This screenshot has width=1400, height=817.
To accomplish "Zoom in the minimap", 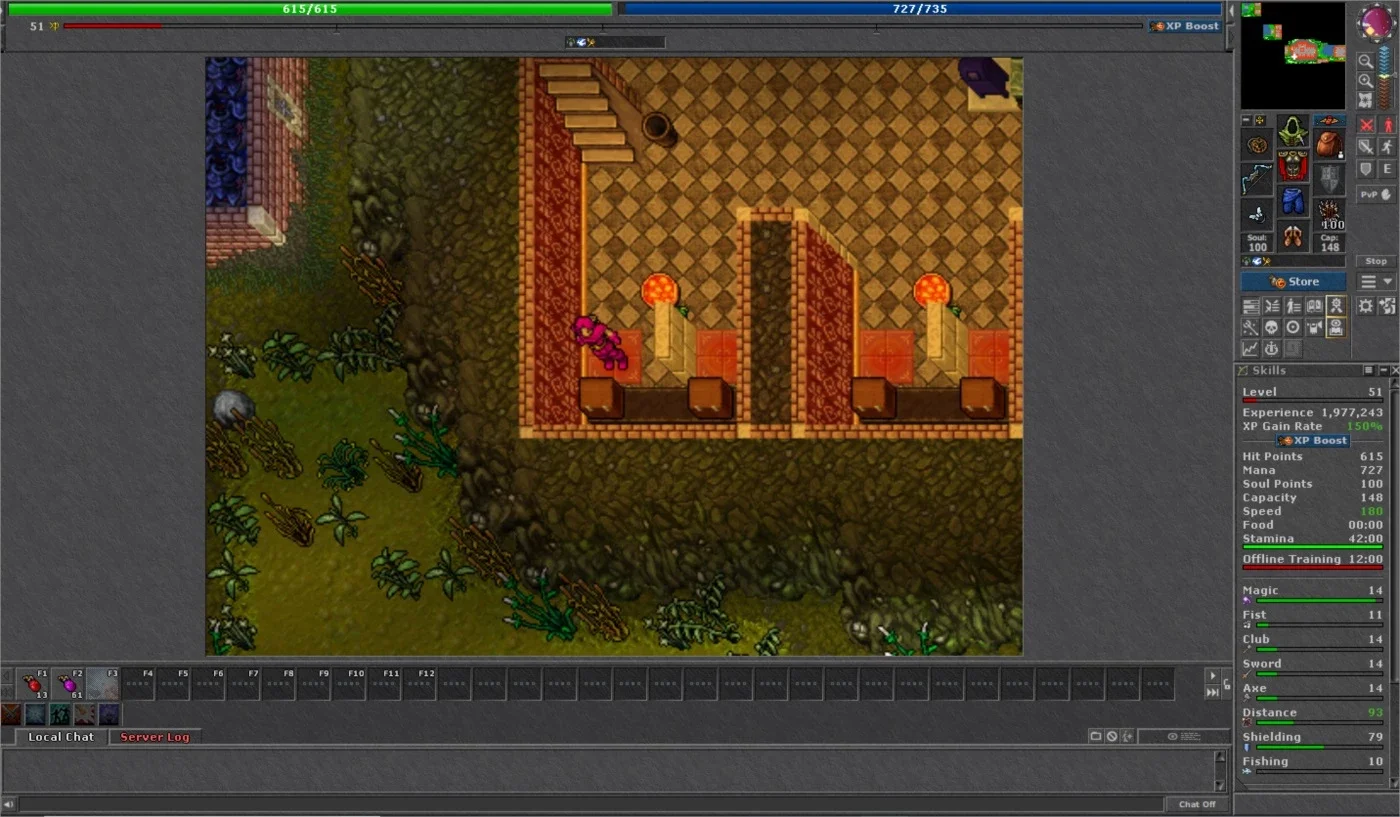I will [1366, 81].
